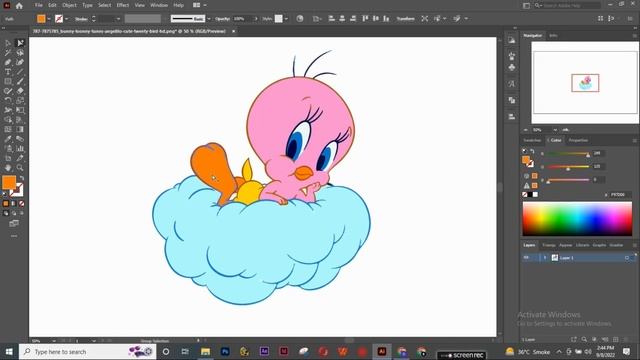Enable Draw Normal mode
Viewport: 640px width, 360px height.
click(6, 213)
